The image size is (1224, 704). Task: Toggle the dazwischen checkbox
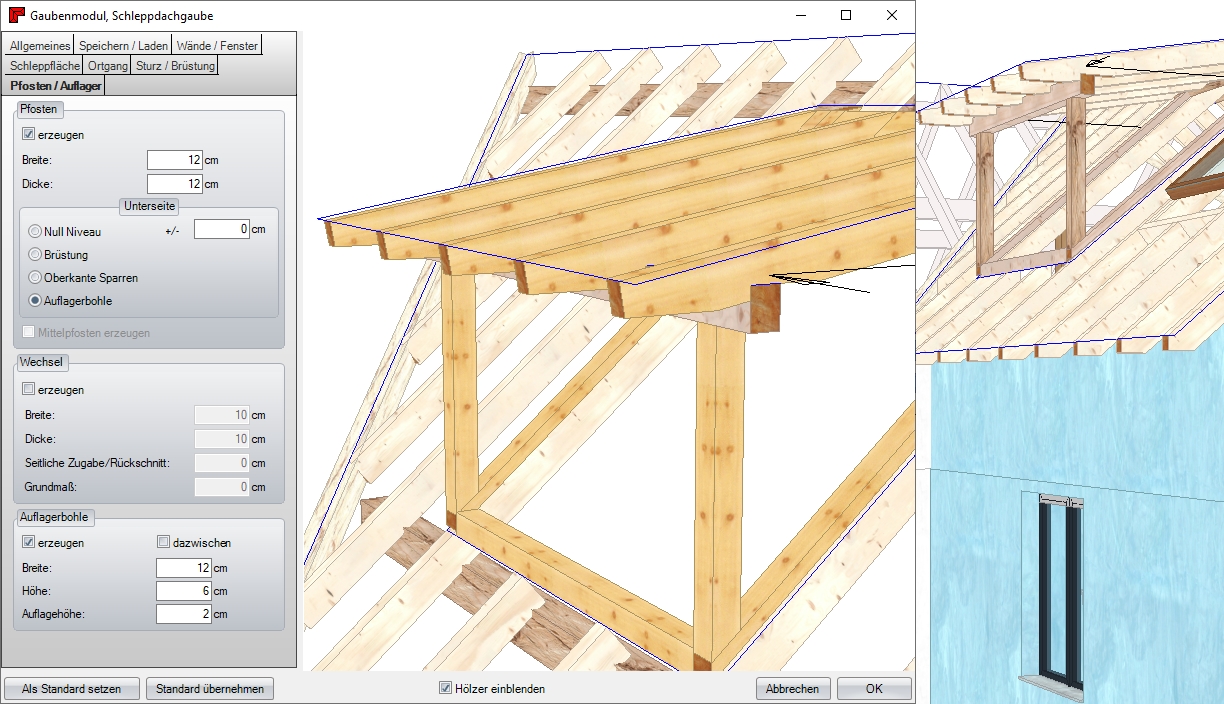164,543
